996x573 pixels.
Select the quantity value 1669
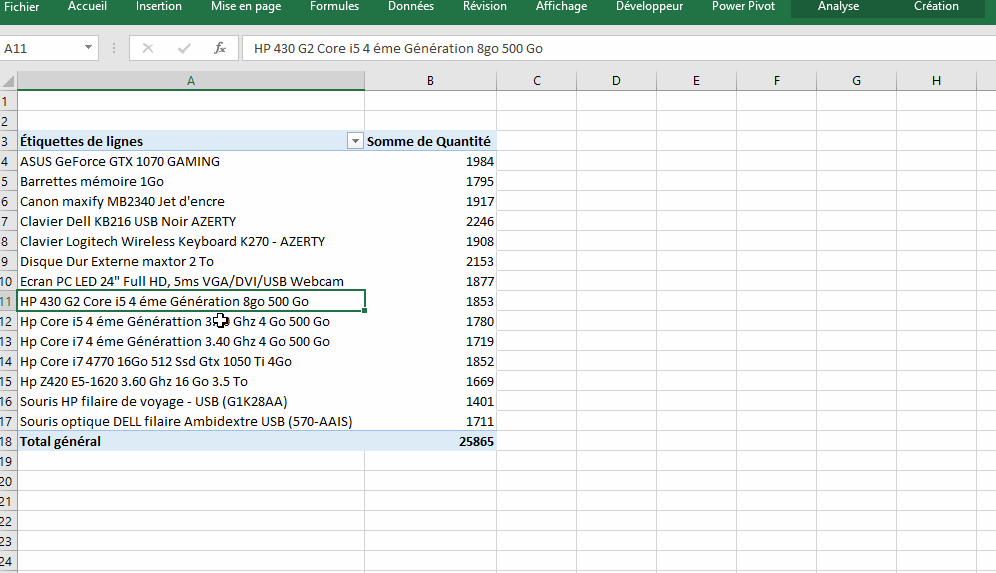point(430,381)
